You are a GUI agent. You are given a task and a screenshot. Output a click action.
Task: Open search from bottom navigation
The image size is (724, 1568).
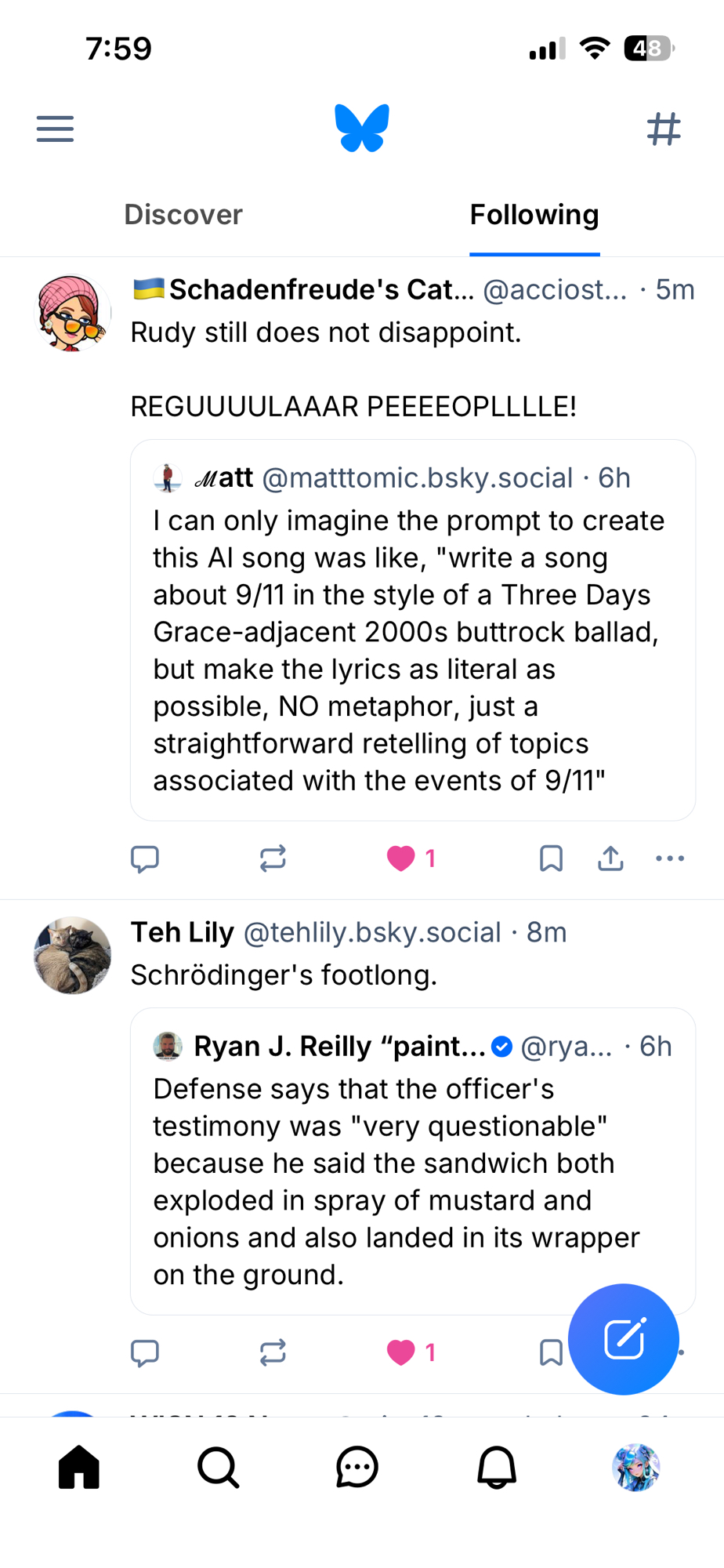point(218,1467)
